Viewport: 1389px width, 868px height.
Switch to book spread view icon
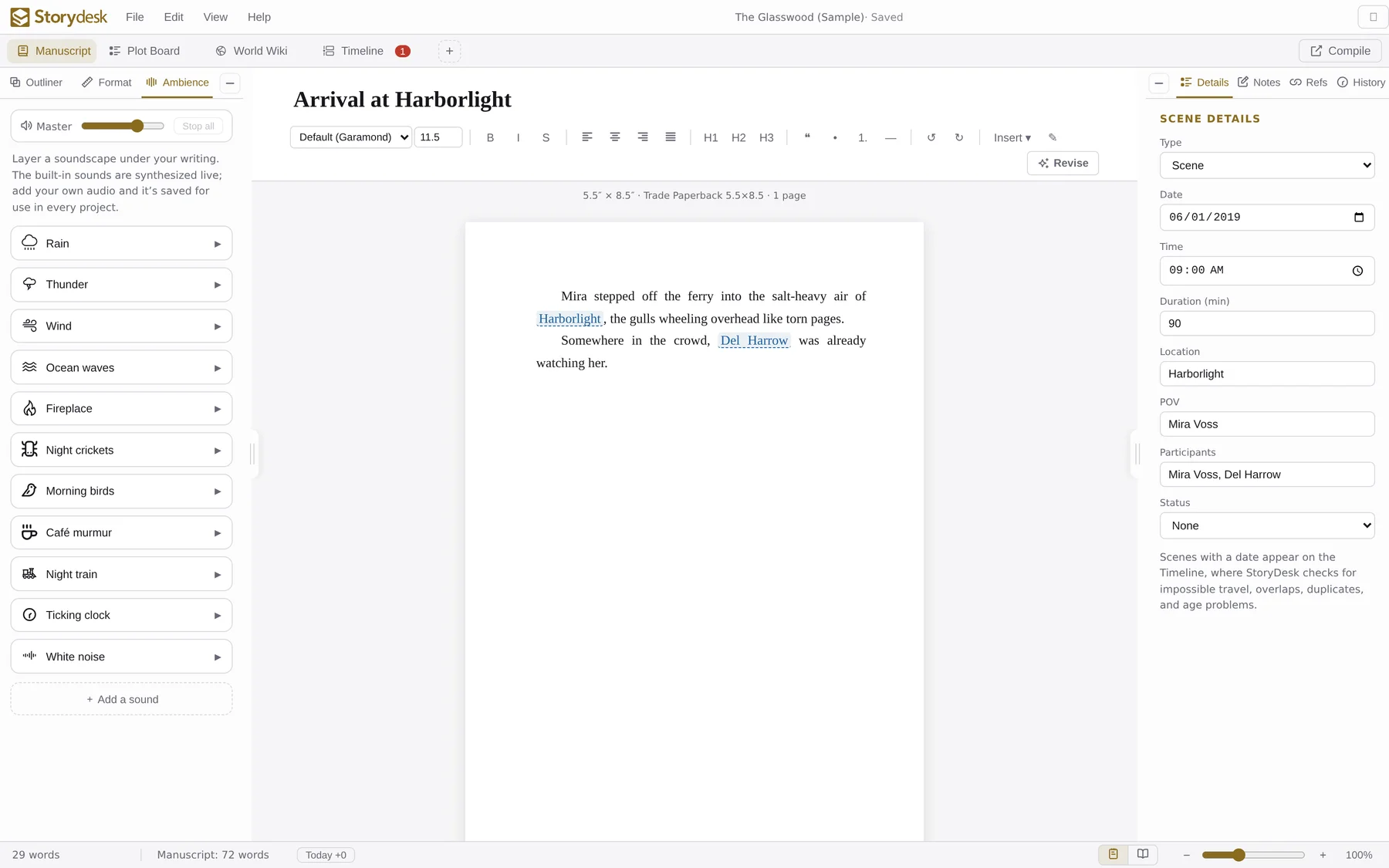[x=1143, y=854]
